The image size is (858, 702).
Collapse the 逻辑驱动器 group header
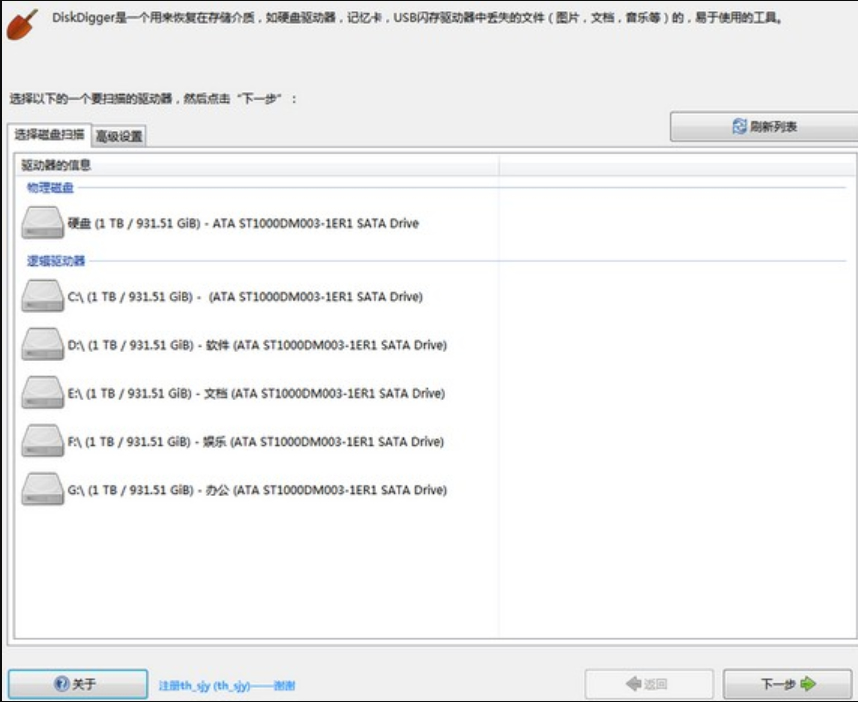click(56, 261)
